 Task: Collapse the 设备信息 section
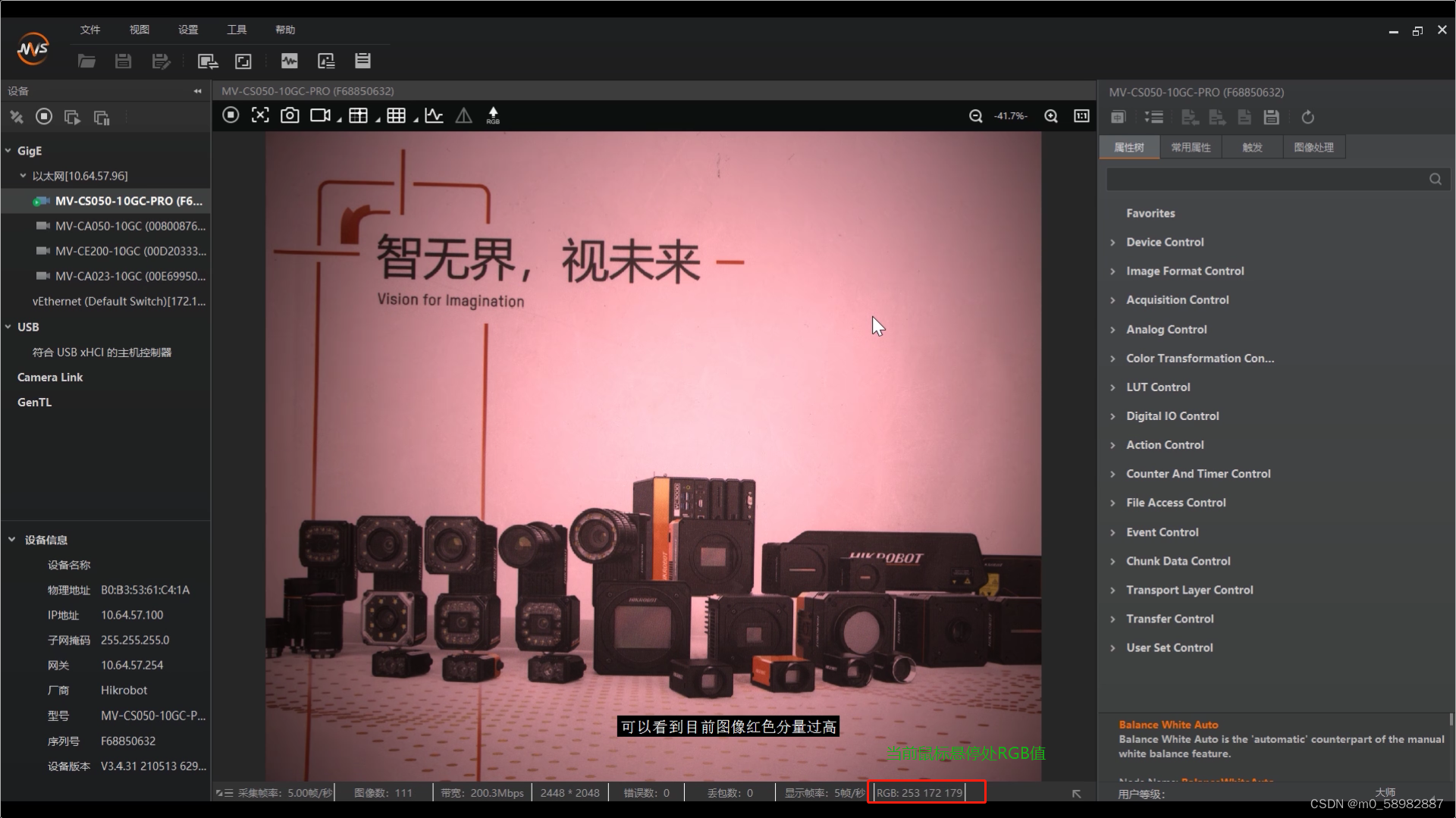[11, 540]
